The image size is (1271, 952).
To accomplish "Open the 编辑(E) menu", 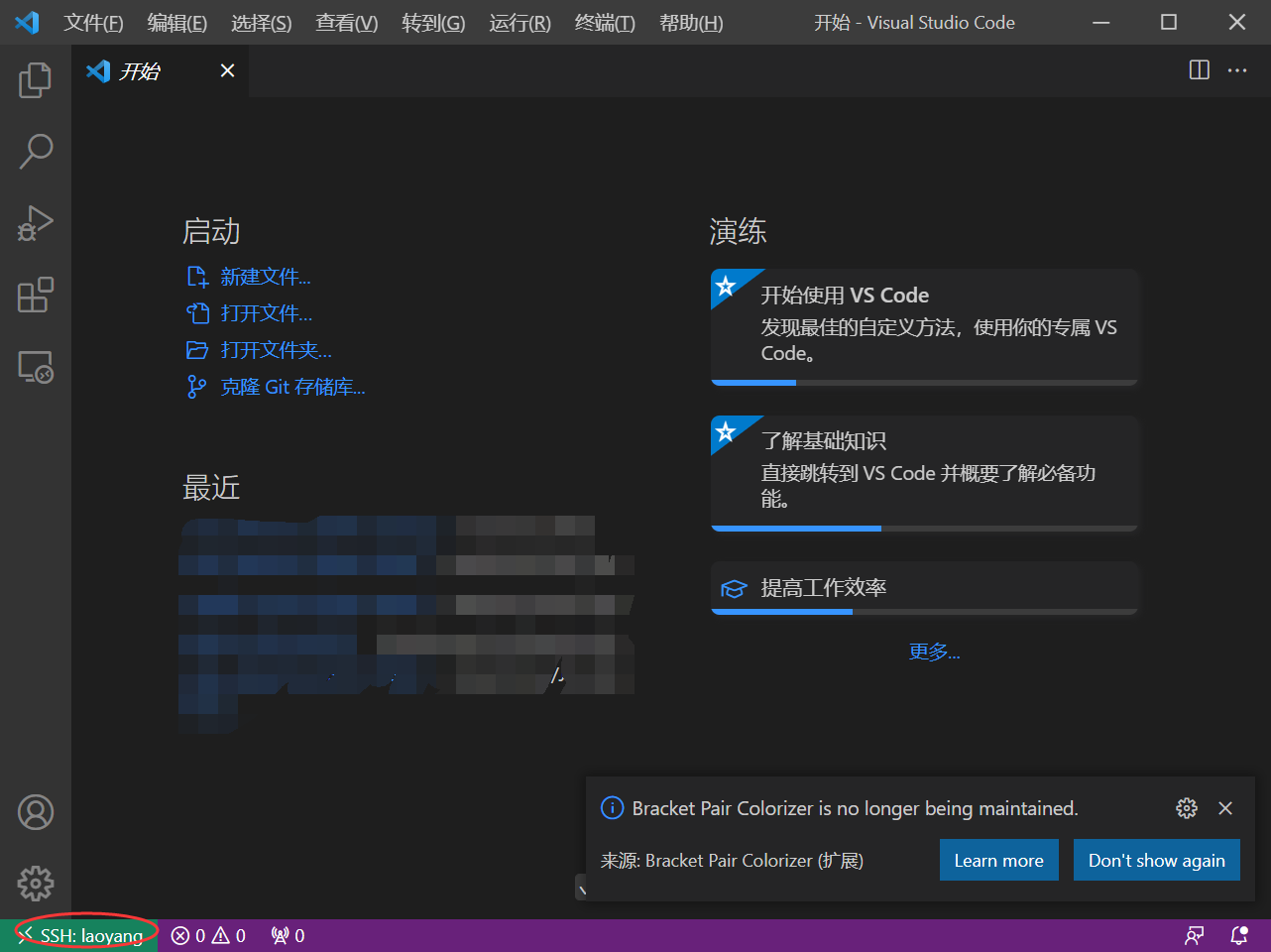I will click(x=176, y=22).
